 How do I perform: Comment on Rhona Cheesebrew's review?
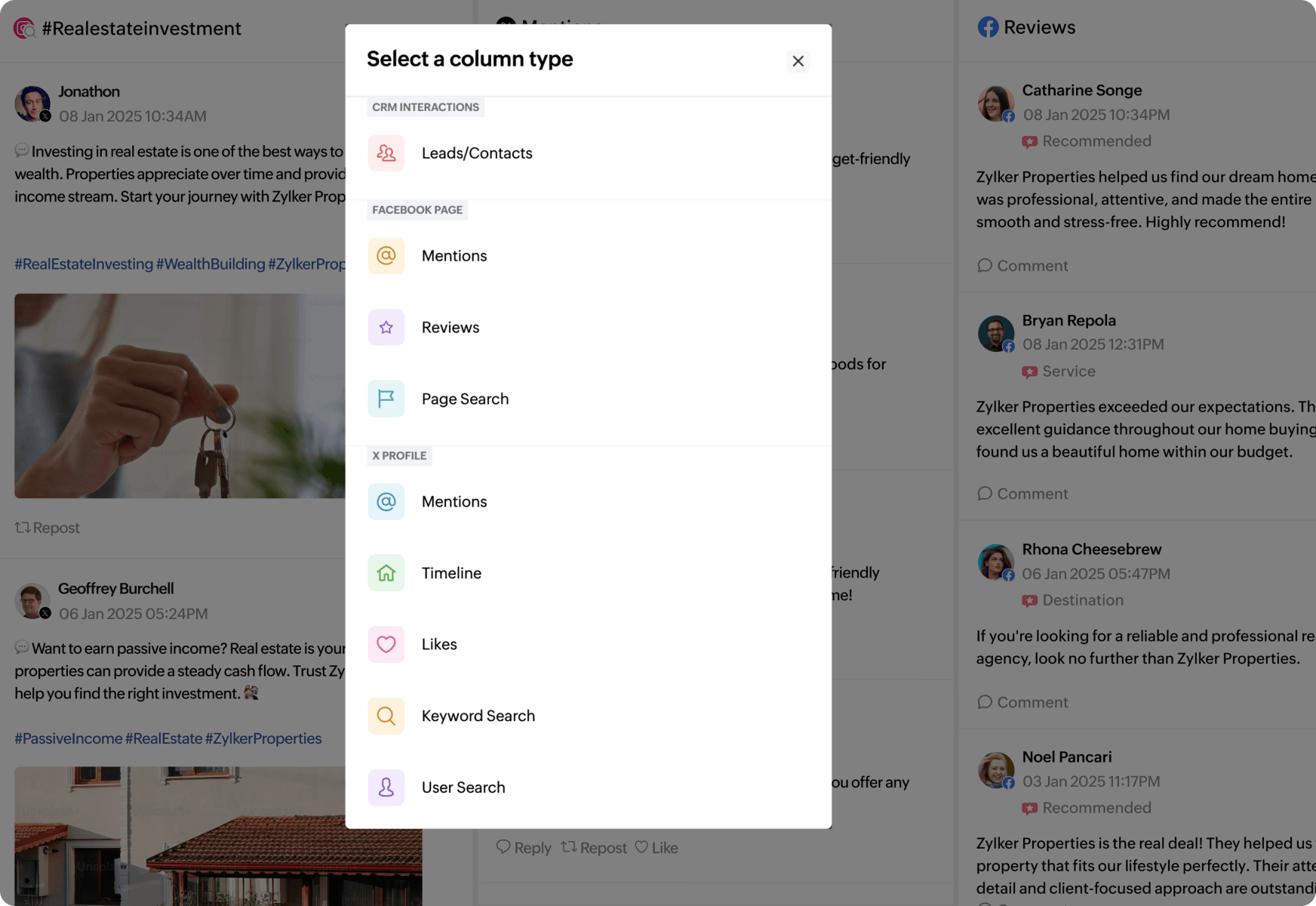click(1022, 702)
